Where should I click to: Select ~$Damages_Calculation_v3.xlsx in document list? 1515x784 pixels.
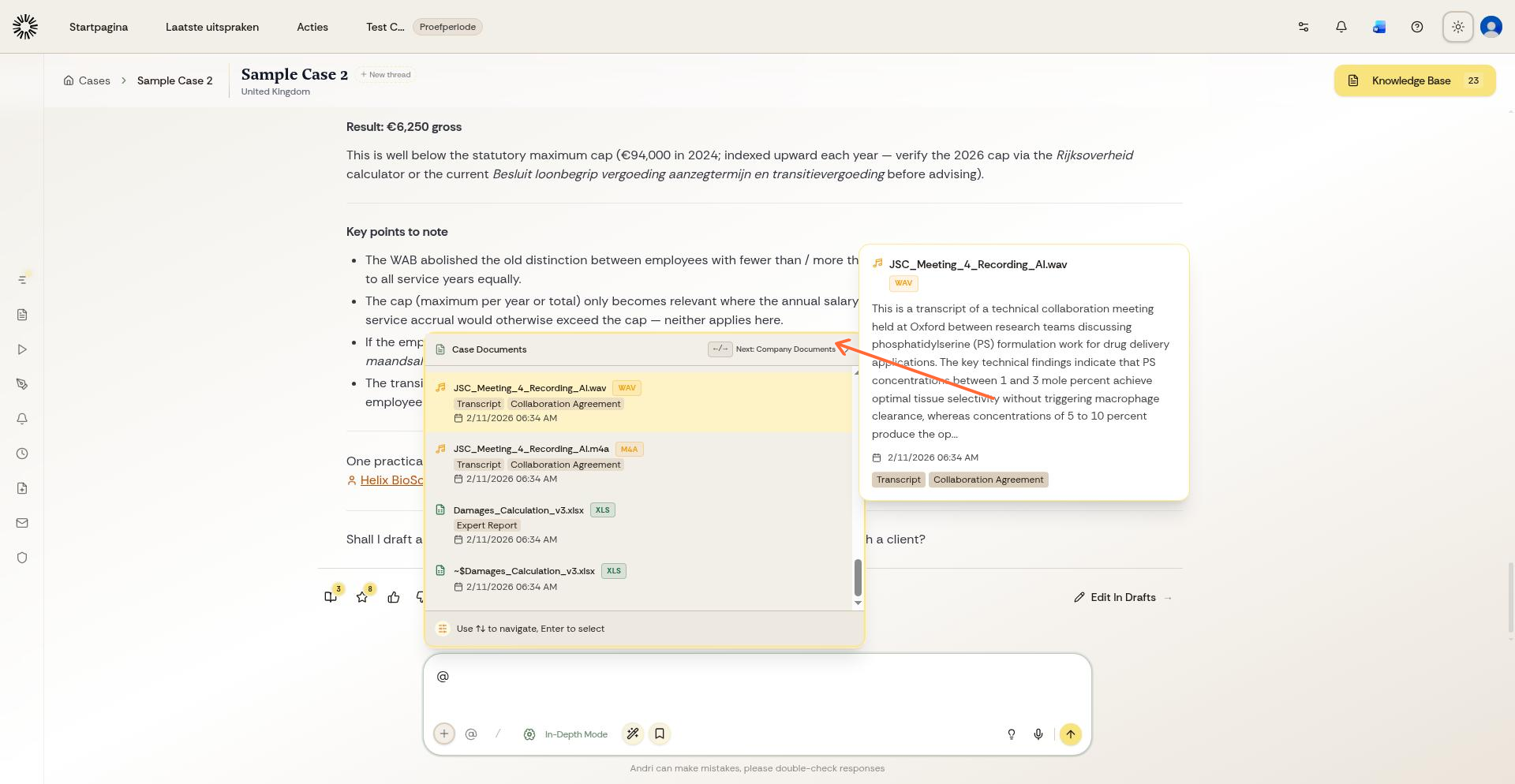[639, 578]
